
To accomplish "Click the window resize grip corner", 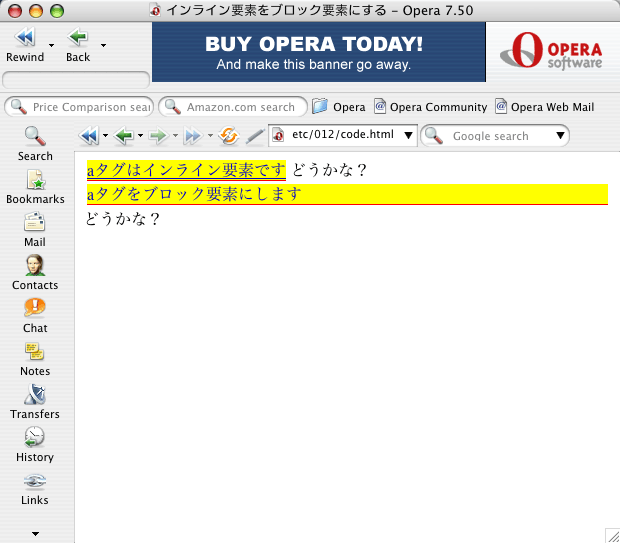I will (613, 536).
